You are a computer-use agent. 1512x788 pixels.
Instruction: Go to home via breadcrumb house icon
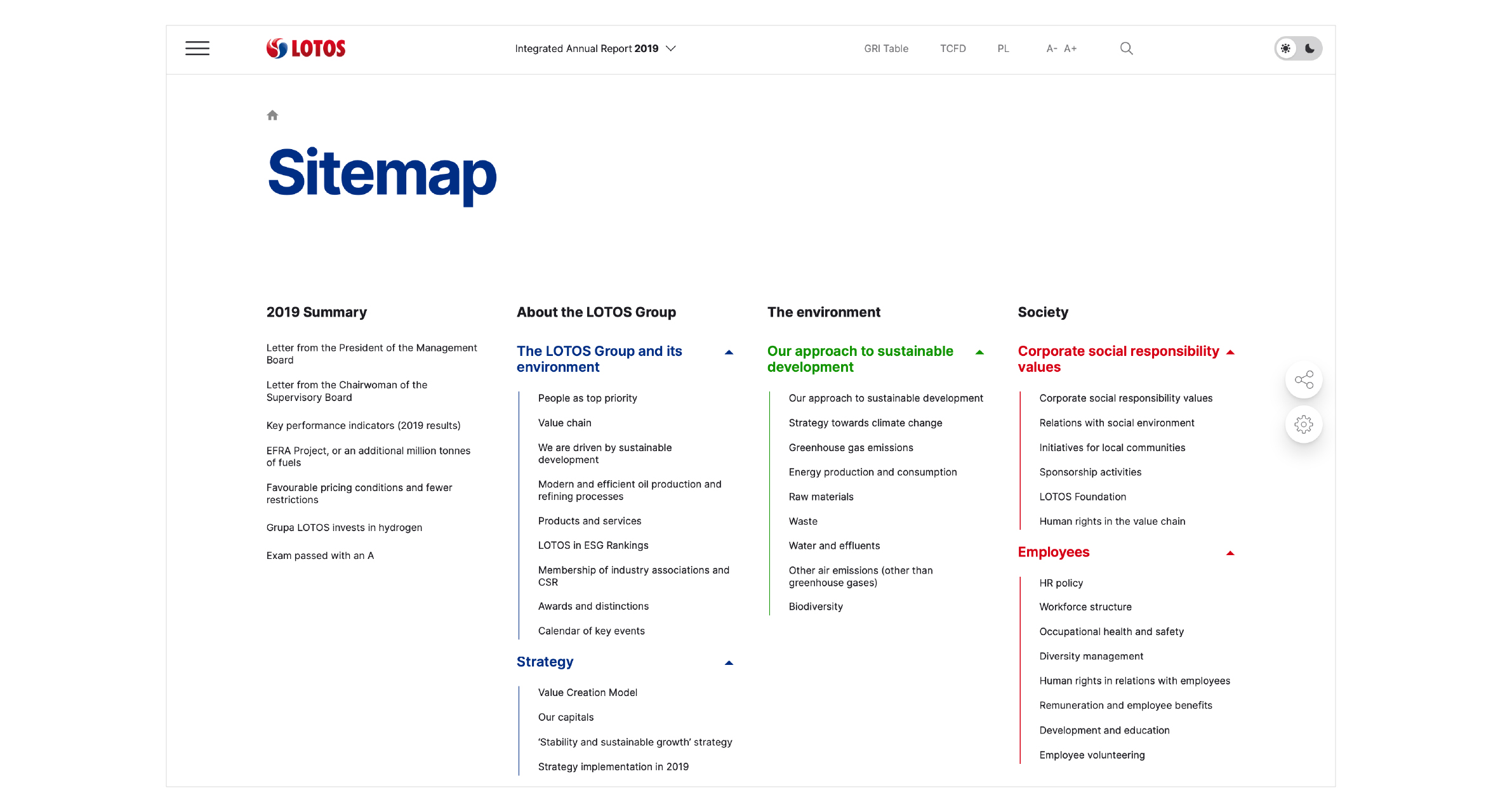(272, 115)
